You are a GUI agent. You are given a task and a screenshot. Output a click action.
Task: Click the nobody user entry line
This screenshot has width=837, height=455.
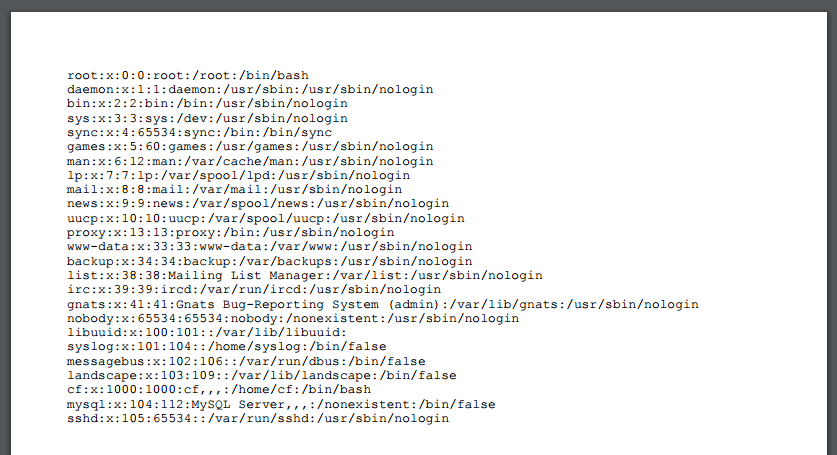[x=293, y=318]
